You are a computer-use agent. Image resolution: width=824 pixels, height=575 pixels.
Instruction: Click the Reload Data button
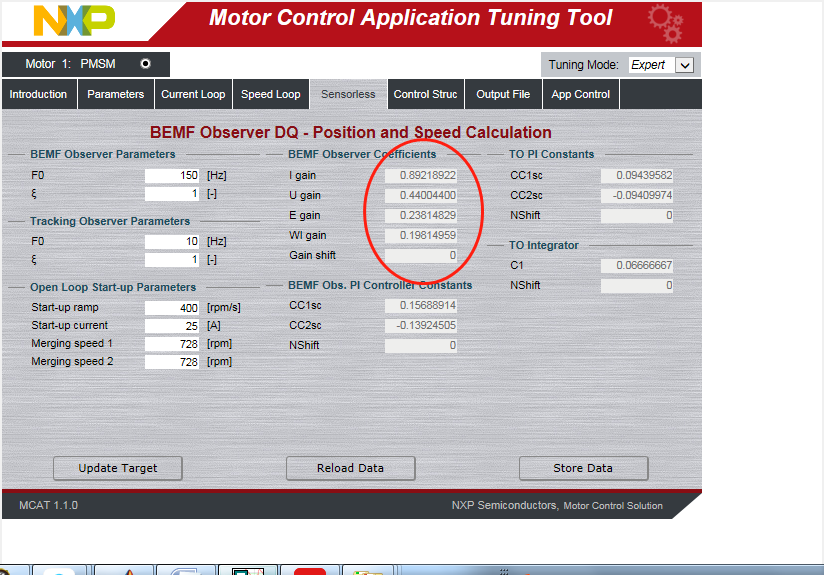(x=351, y=468)
